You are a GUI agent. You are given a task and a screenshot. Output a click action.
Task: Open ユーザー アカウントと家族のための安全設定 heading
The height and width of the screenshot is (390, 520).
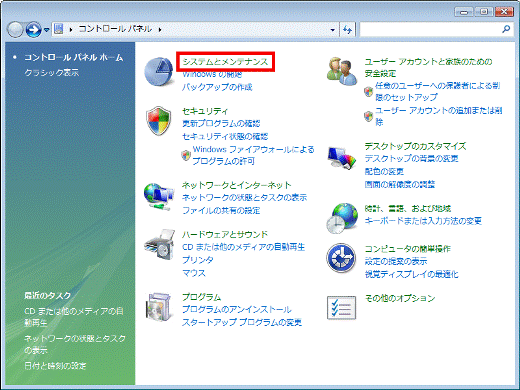pyautogui.click(x=428, y=67)
